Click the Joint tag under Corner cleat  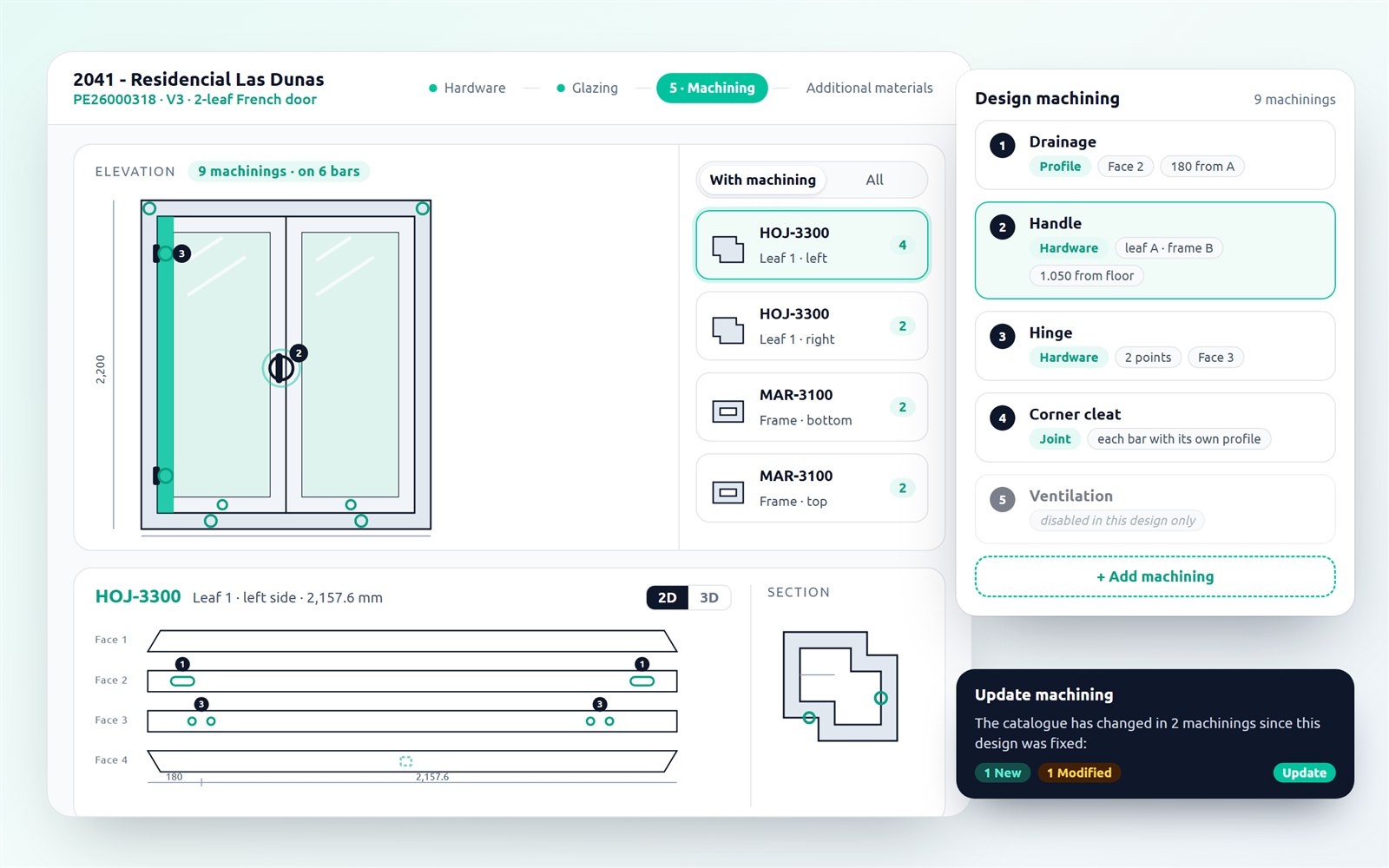[x=1055, y=439]
